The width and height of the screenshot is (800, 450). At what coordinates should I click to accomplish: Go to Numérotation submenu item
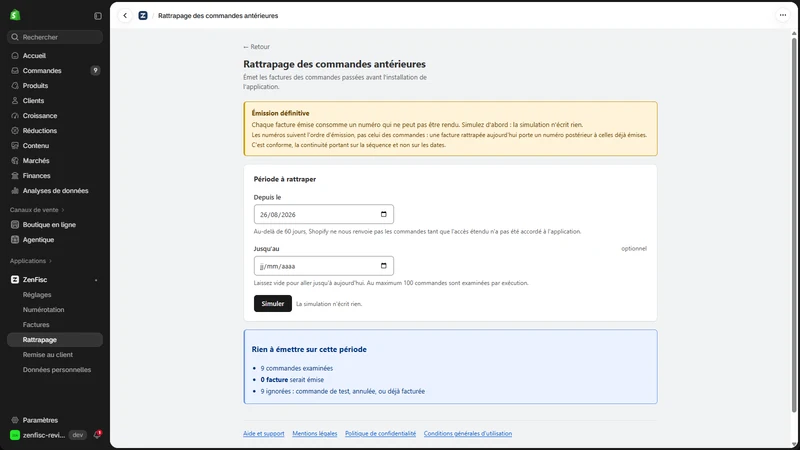43,310
